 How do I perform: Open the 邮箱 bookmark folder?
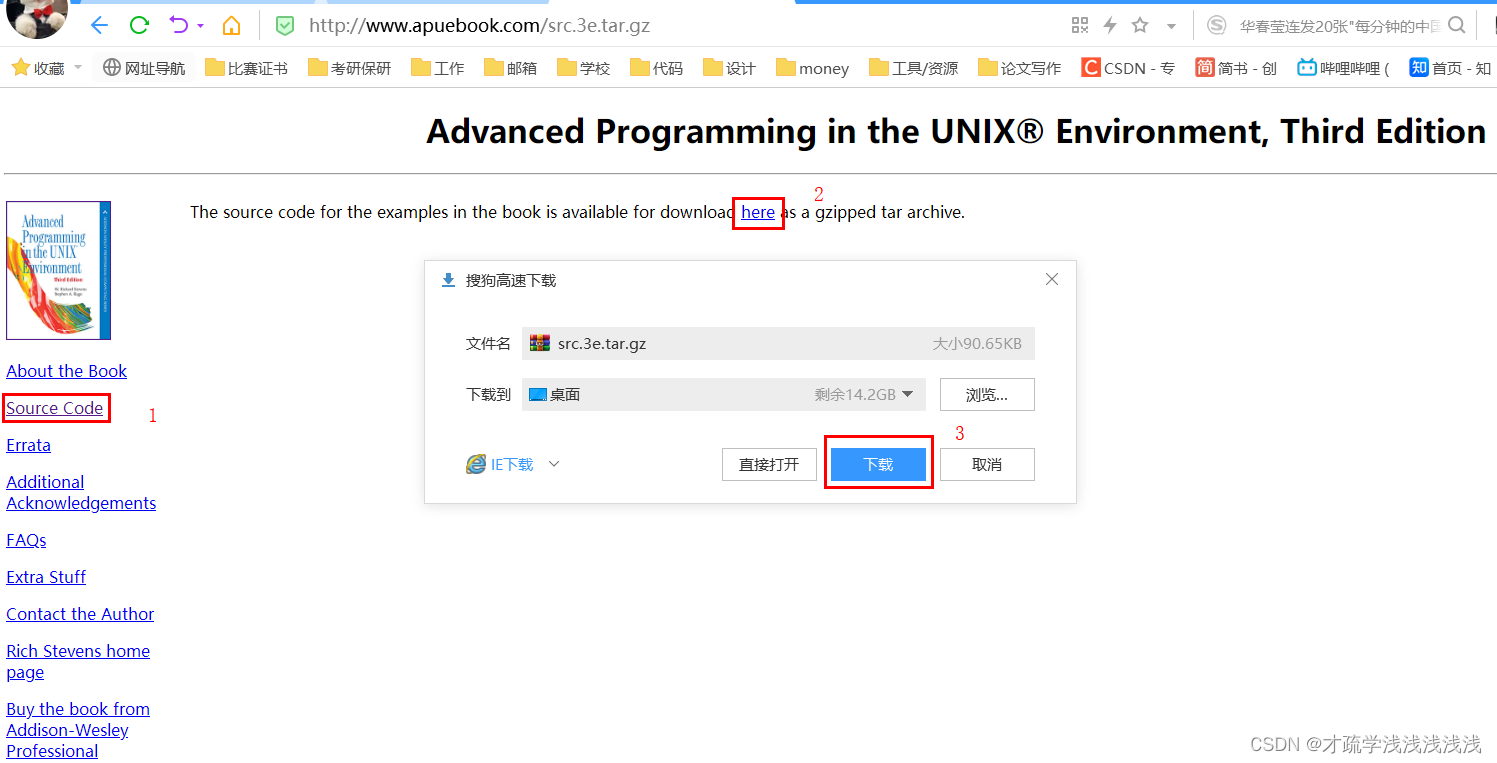click(x=510, y=68)
